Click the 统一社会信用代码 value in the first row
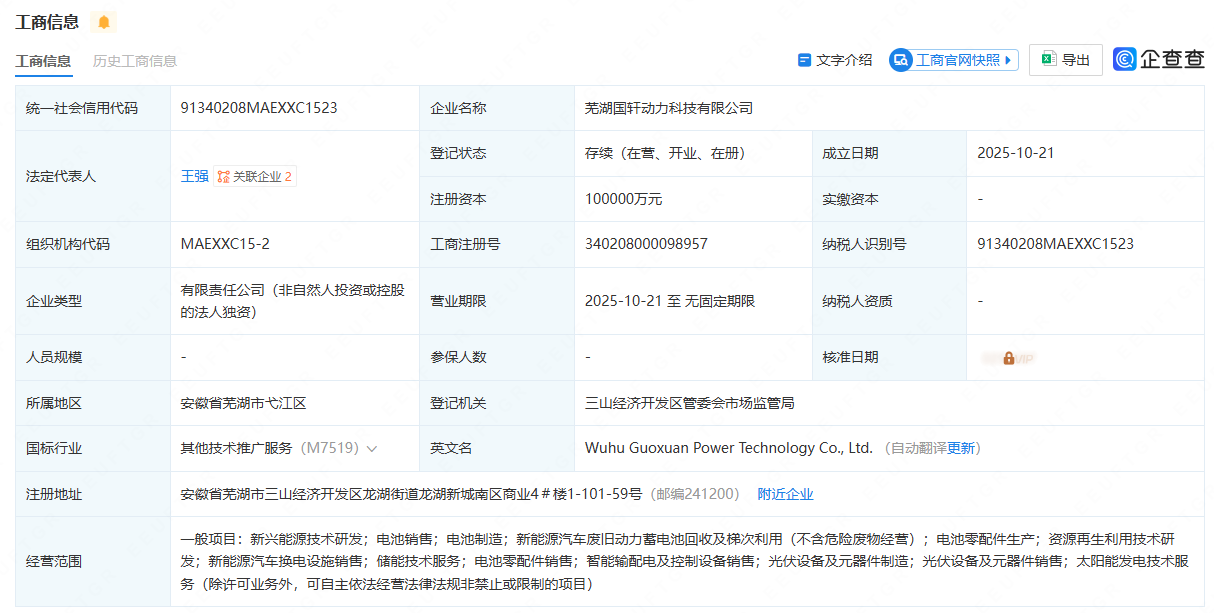Screen dimensions: 1214x613 [x=259, y=108]
